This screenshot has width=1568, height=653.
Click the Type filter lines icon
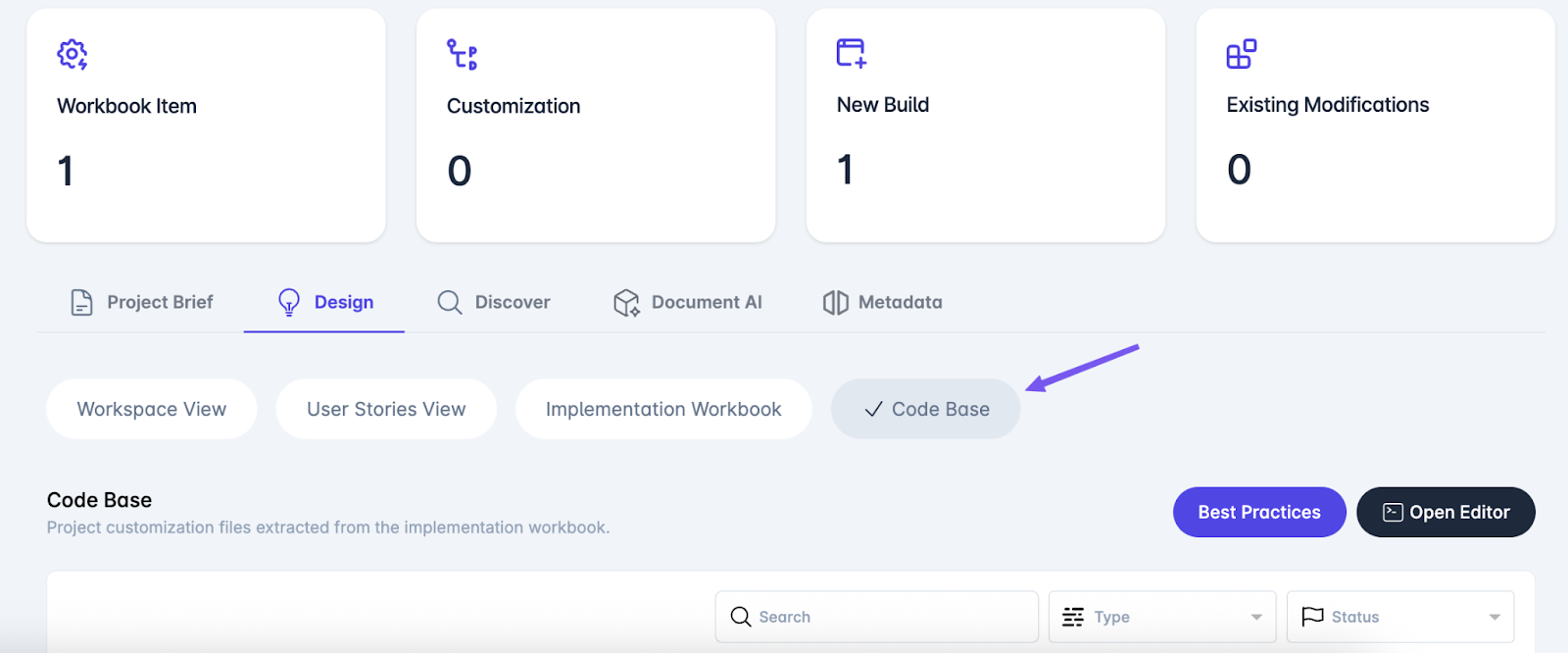[x=1073, y=617]
